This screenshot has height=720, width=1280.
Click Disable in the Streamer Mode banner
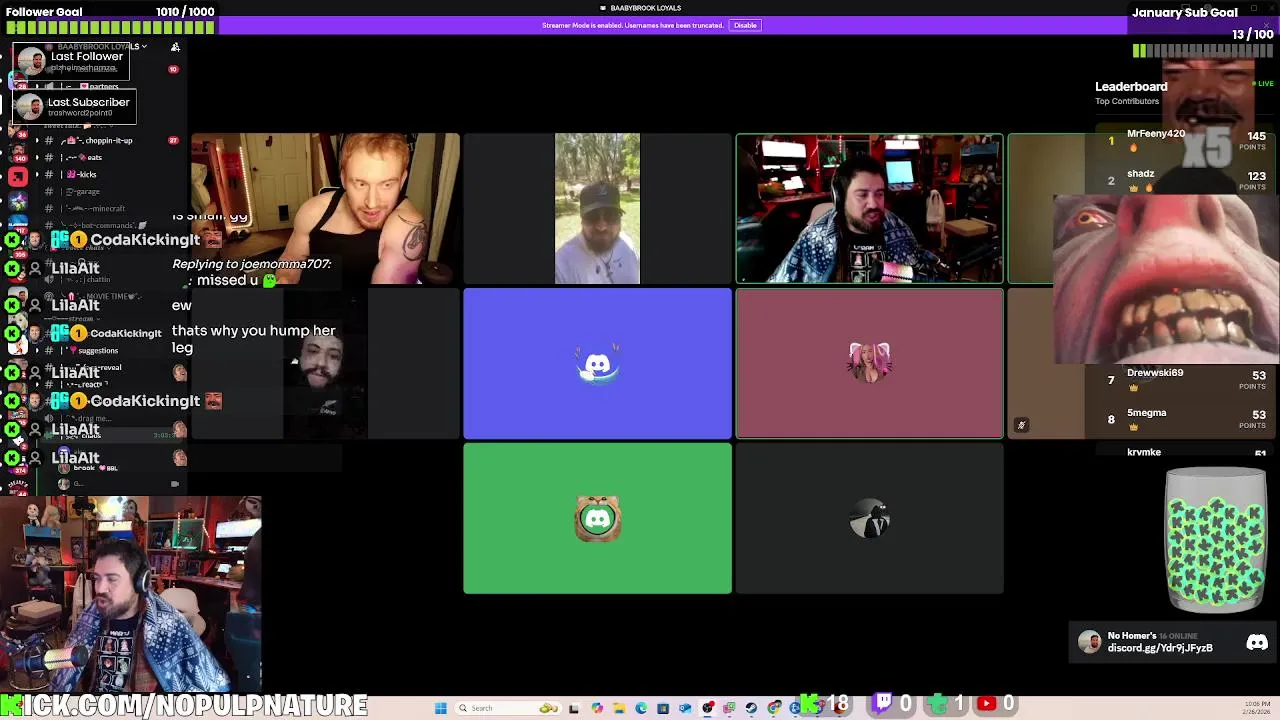click(745, 25)
